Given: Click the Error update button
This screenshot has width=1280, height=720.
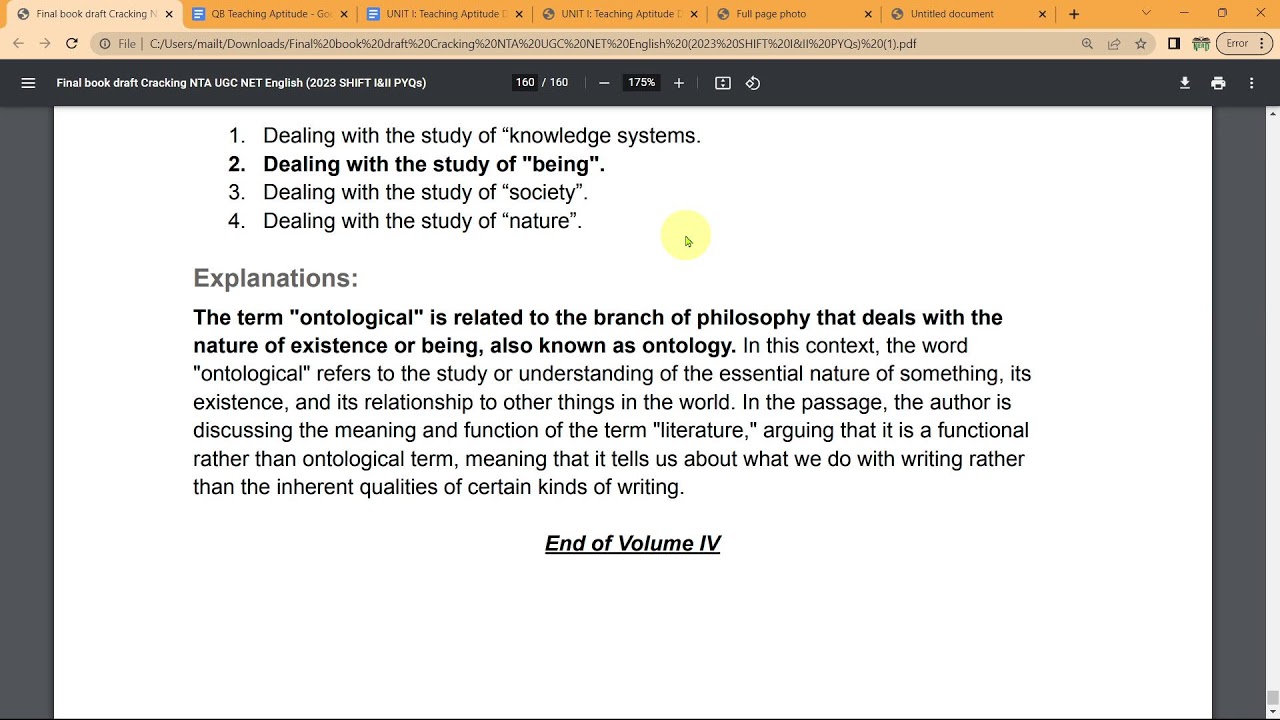Looking at the screenshot, I should (x=1244, y=44).
